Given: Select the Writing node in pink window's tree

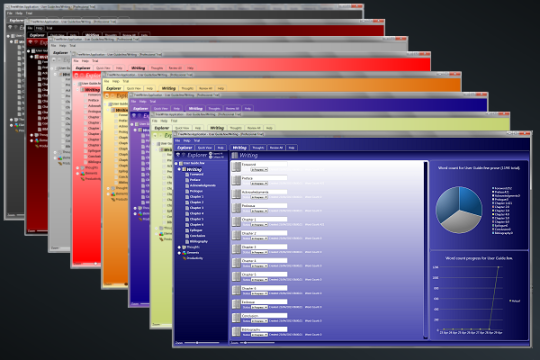Looking at the screenshot, I should 92,90.
